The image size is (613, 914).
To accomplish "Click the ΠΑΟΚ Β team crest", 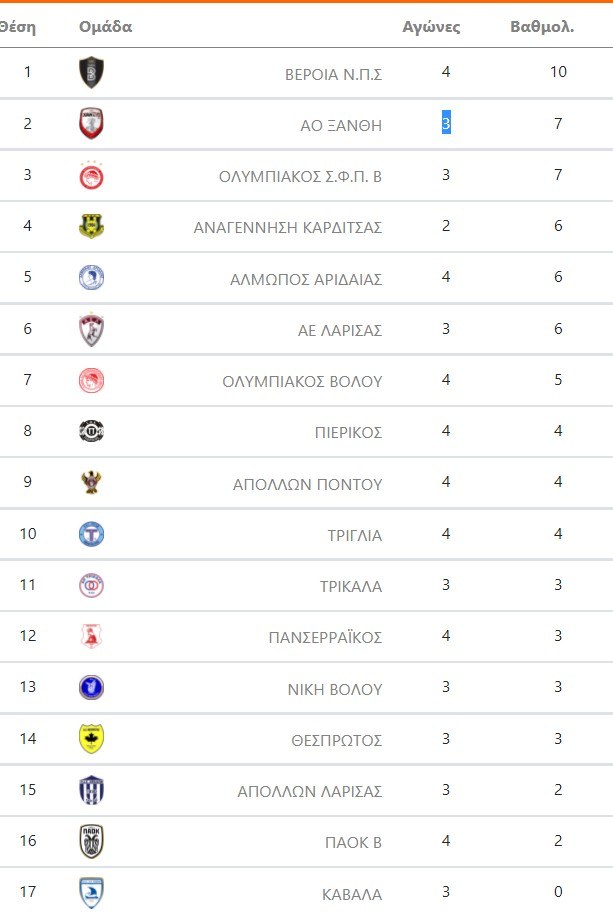I will [91, 841].
